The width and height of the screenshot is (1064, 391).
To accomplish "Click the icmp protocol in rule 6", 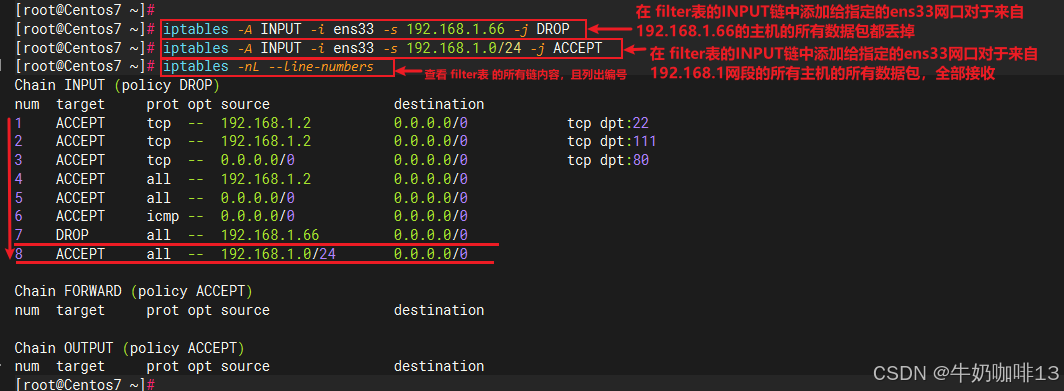I will (163, 216).
